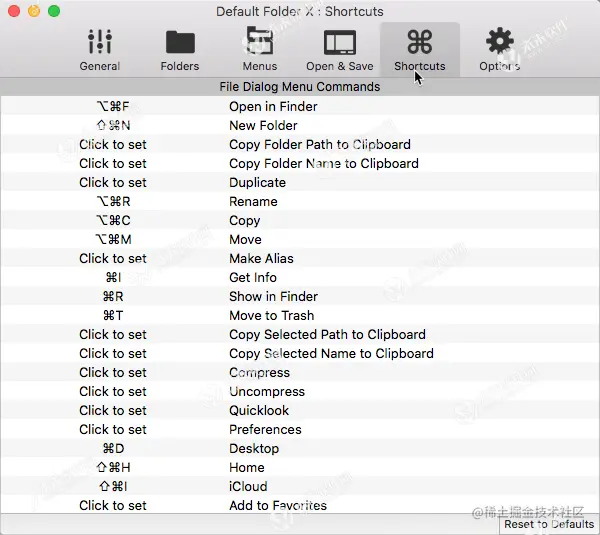The width and height of the screenshot is (600, 535).
Task: Edit the ⌘T shortcut for Move to Trash
Action: click(113, 316)
